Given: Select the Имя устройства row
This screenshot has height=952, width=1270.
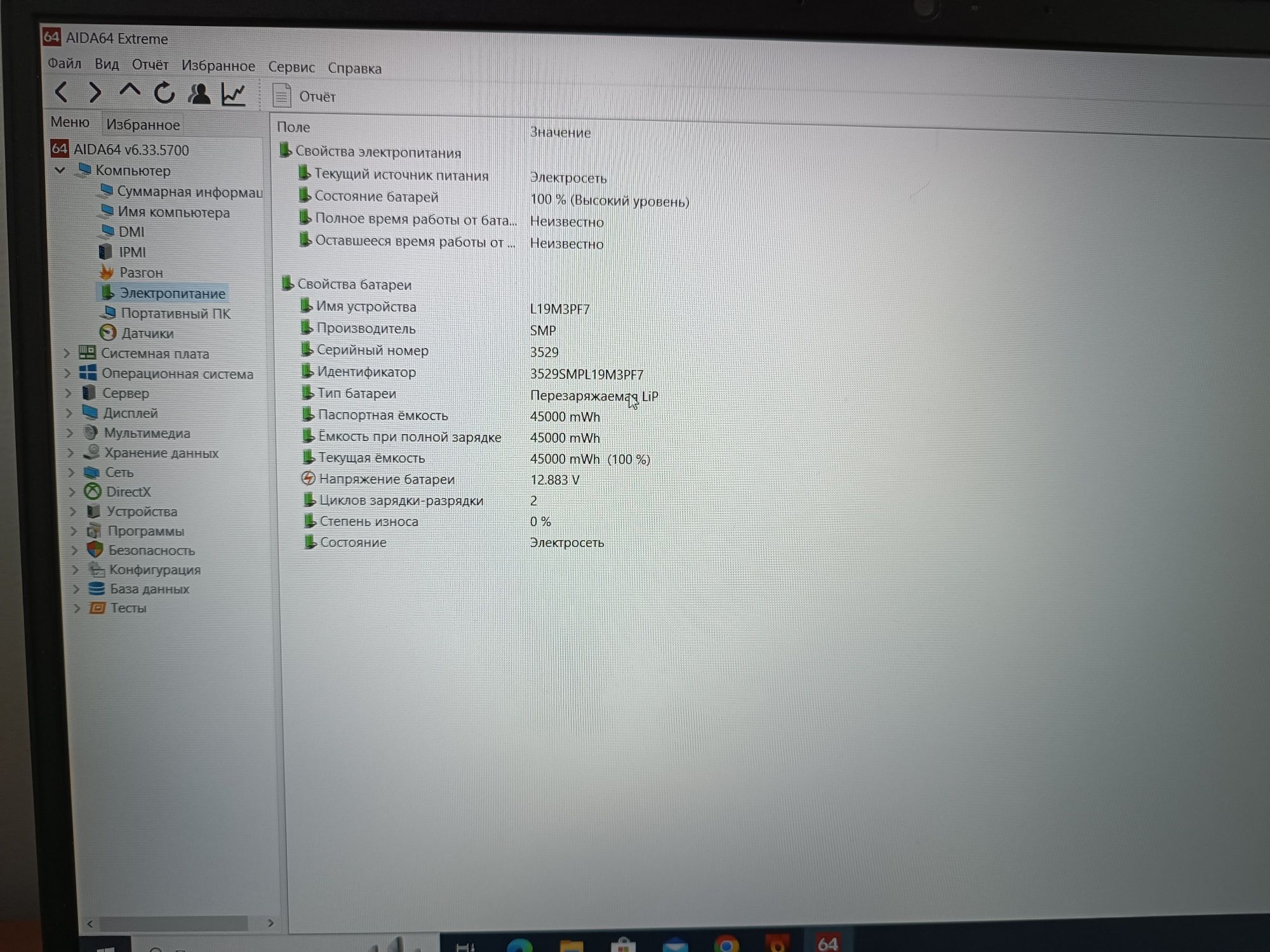Looking at the screenshot, I should (444, 307).
